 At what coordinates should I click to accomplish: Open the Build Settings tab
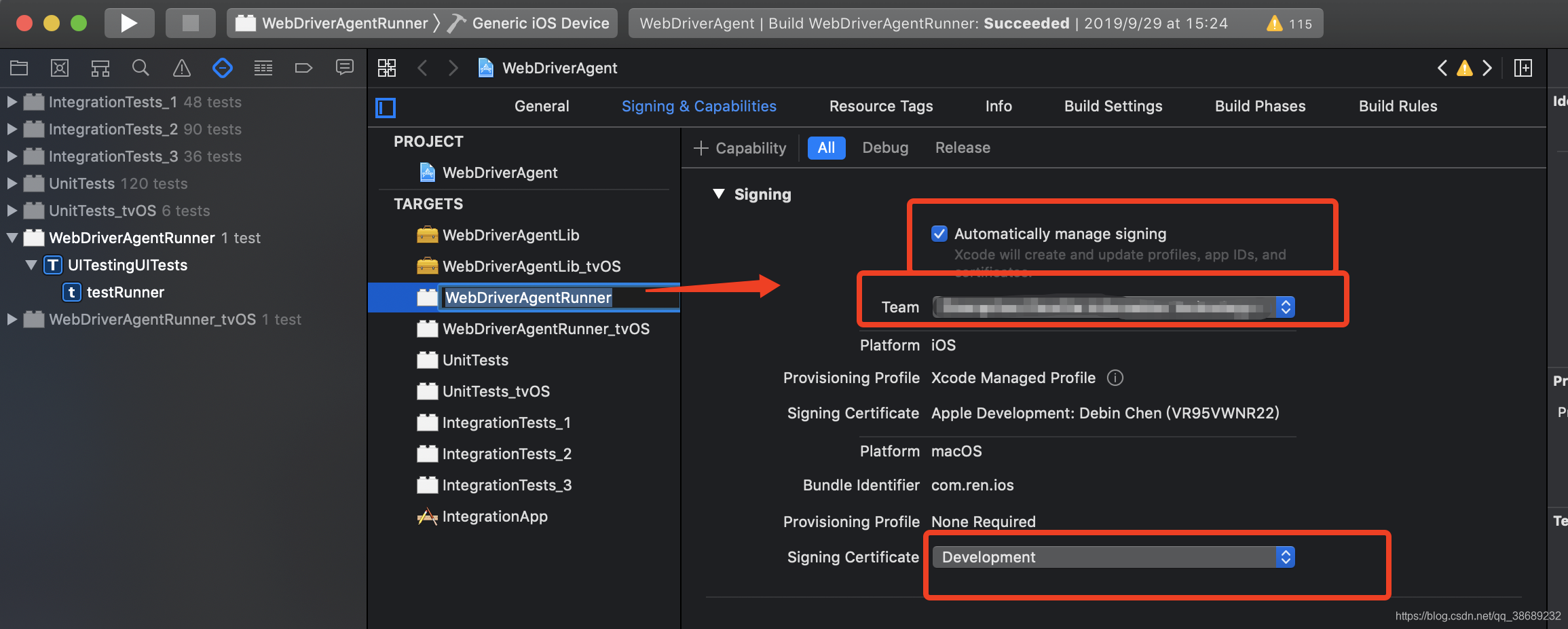[x=1113, y=106]
